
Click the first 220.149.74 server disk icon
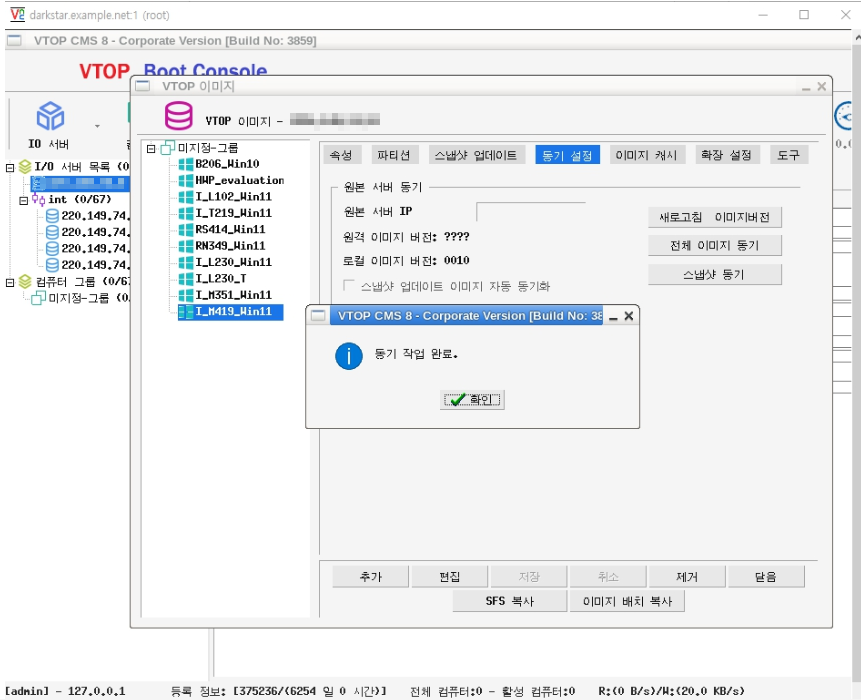coord(52,216)
